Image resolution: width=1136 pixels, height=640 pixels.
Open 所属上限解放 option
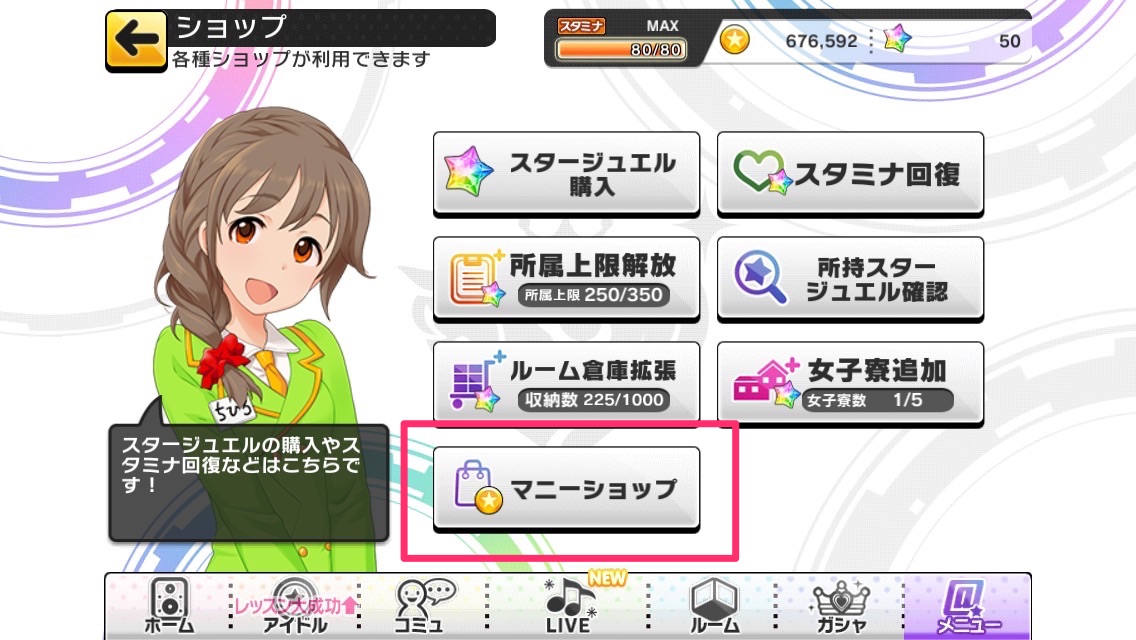567,279
